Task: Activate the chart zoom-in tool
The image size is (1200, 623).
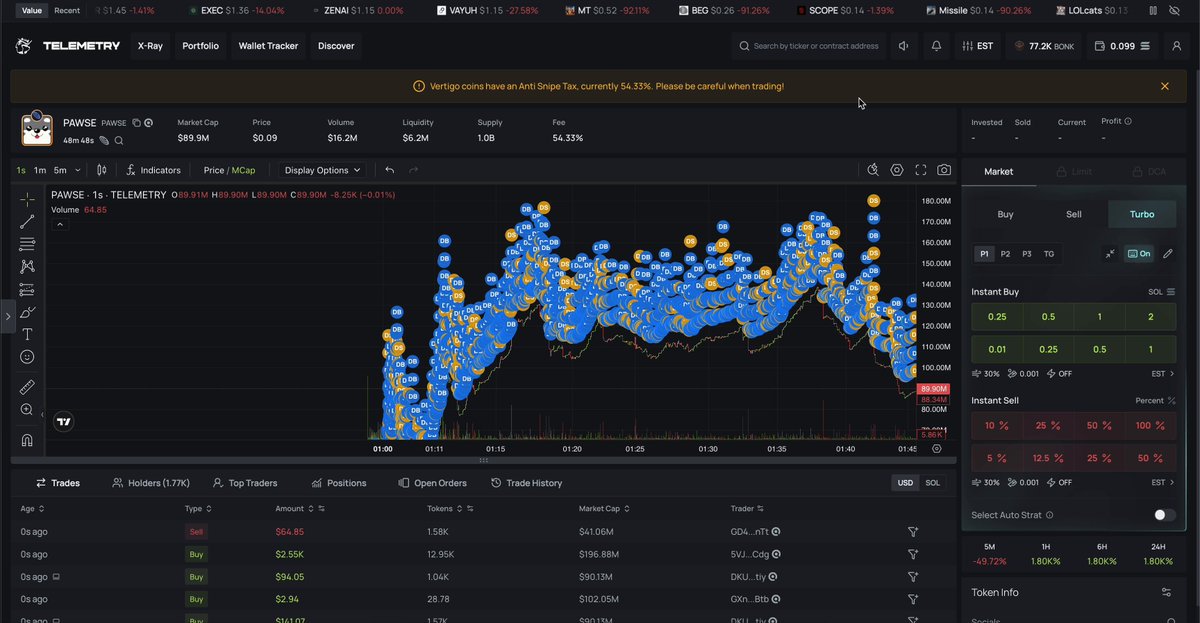Action: point(27,409)
